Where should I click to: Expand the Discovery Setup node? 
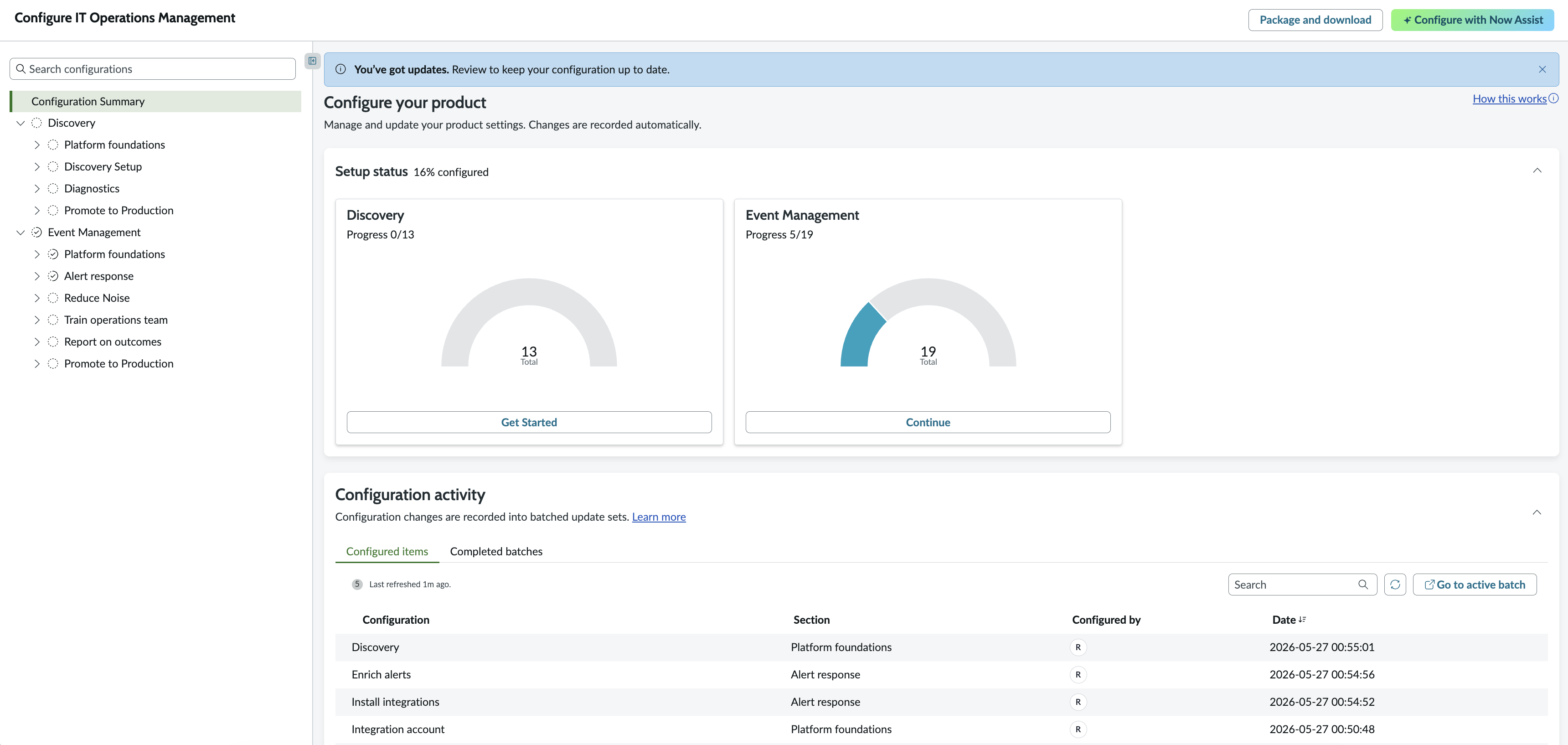click(x=36, y=167)
